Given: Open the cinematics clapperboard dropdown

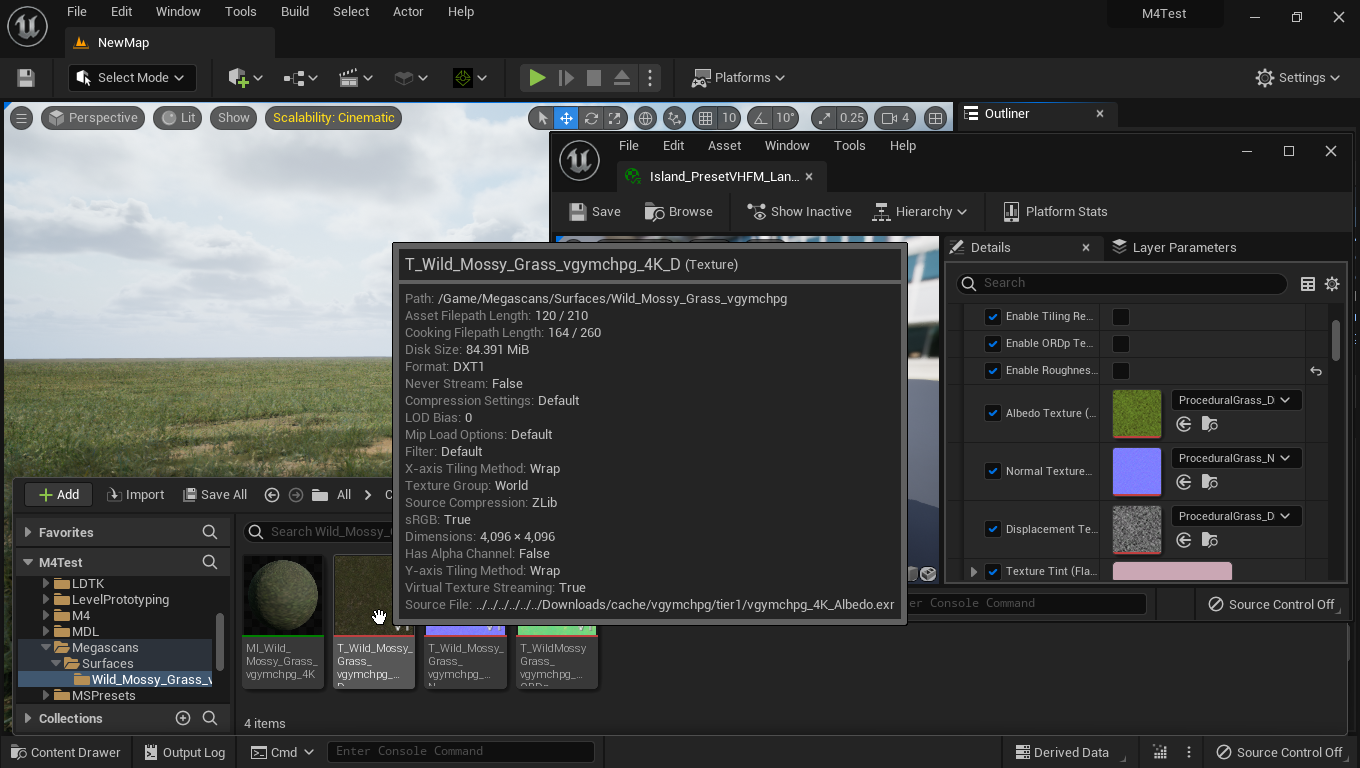Looking at the screenshot, I should coord(356,78).
